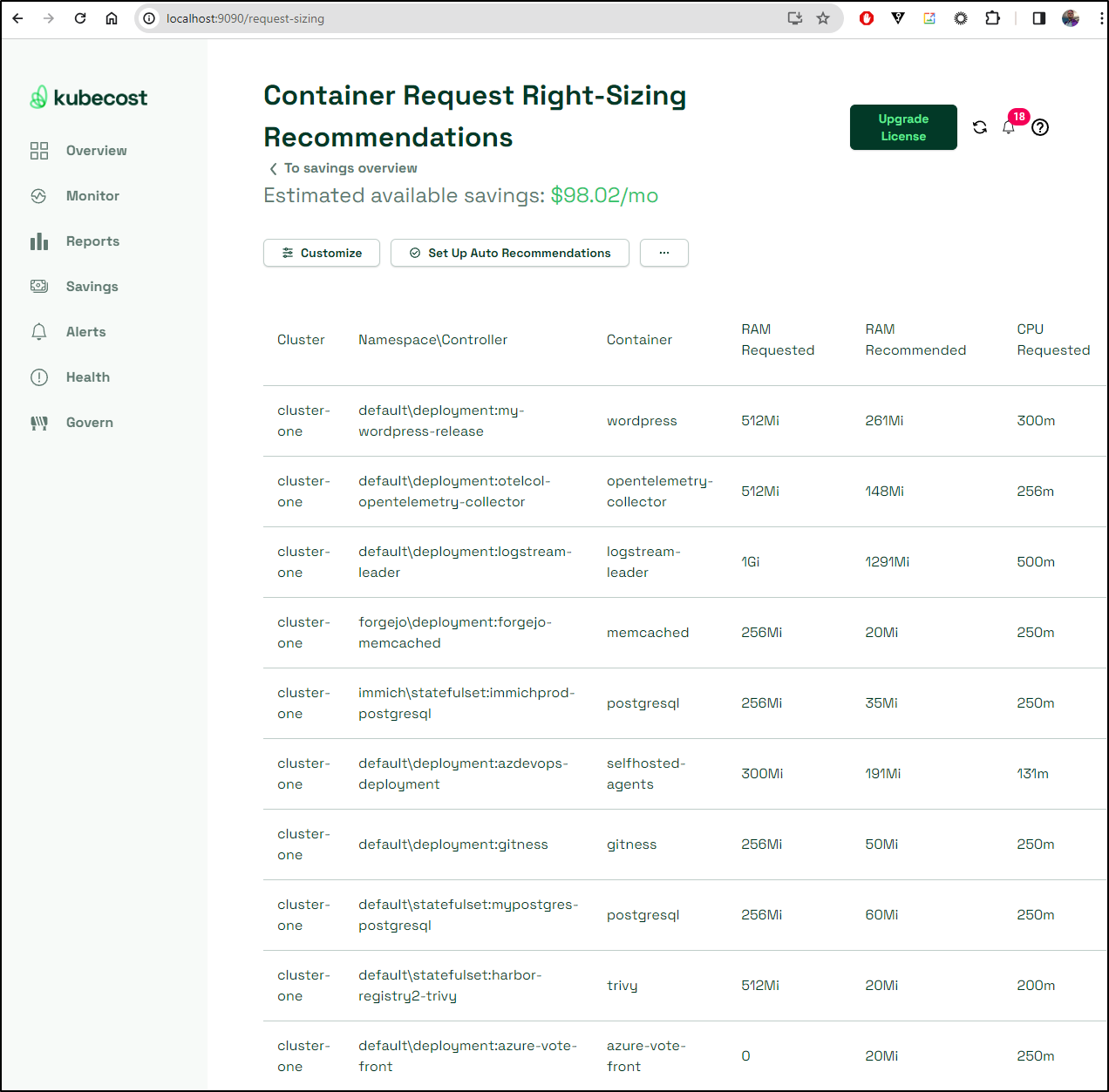Screen dimensions: 1109x1092
Task: Open the Reports bar chart icon
Action: [39, 241]
